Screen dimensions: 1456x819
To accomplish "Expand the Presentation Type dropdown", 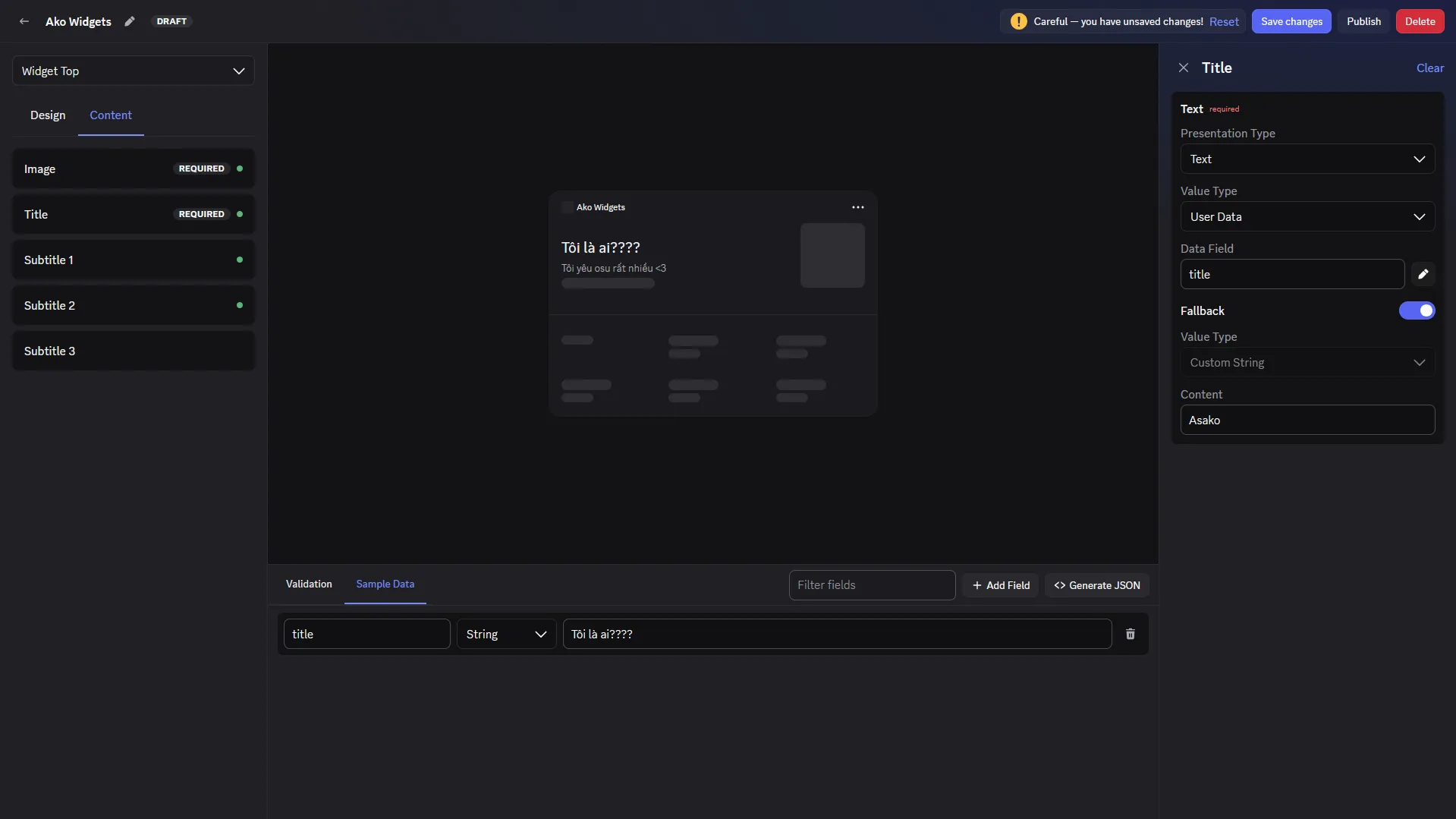I will point(1307,159).
